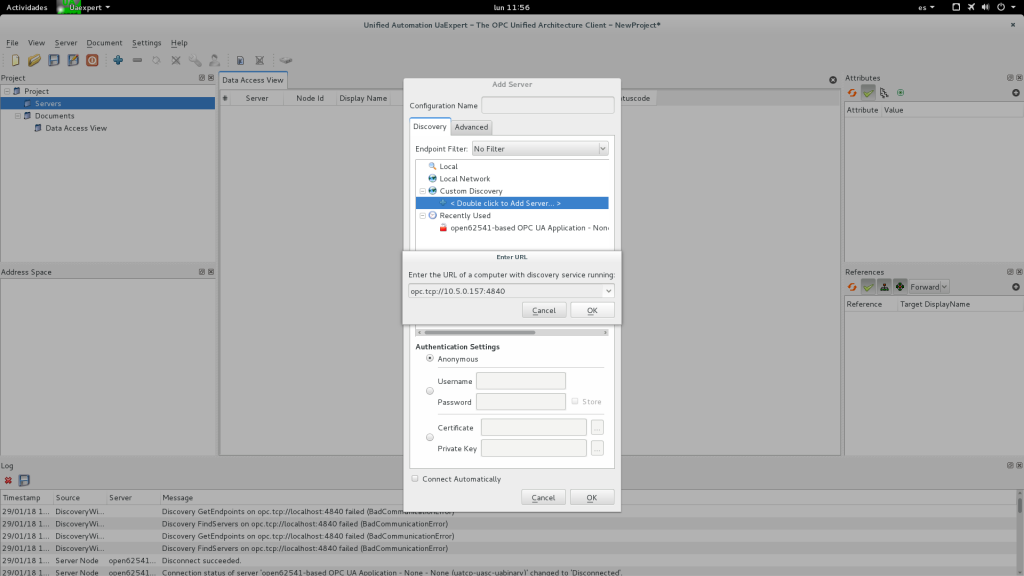
Task: Open the Help menu
Action: [x=179, y=42]
